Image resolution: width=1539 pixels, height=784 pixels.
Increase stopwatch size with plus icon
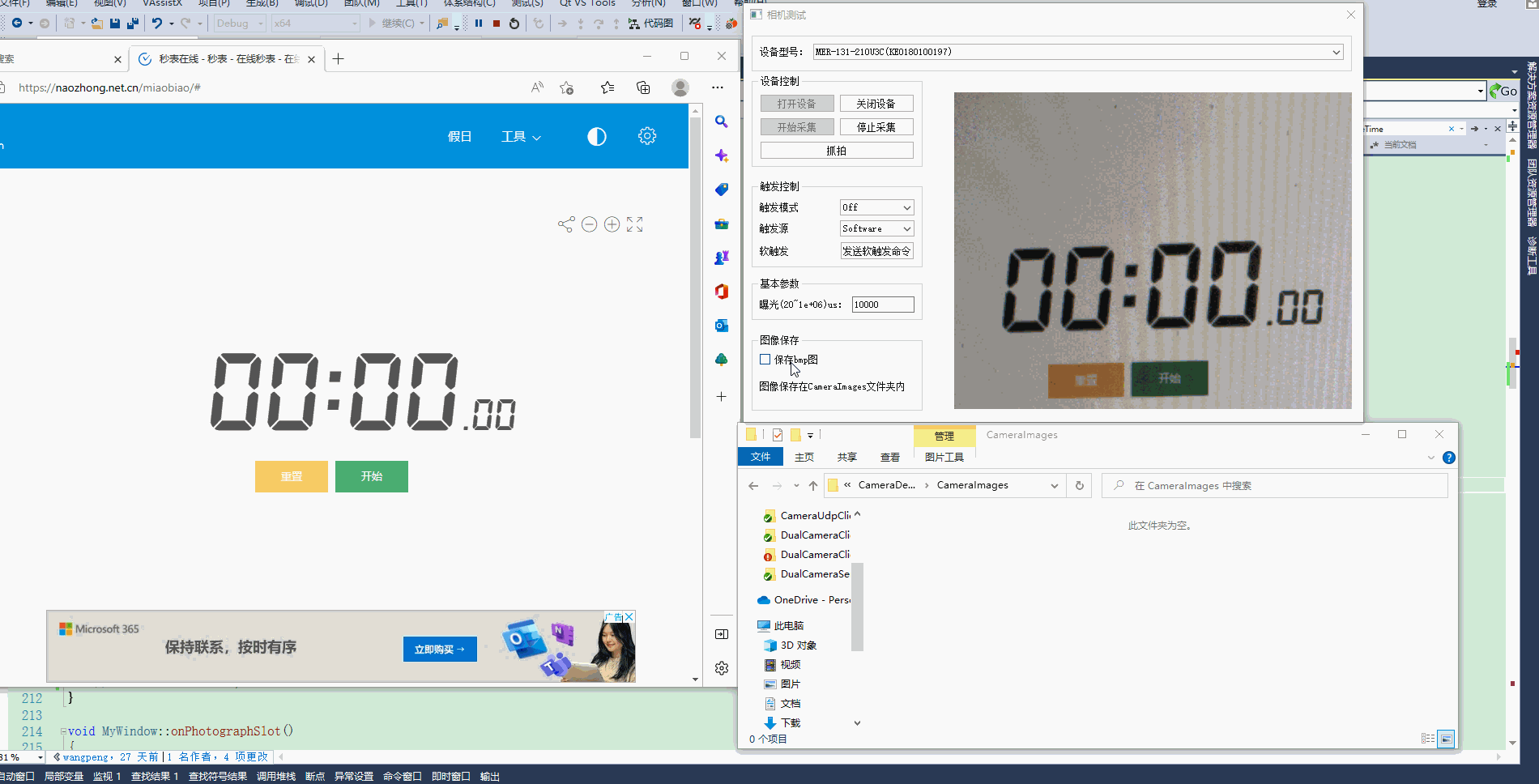click(x=612, y=224)
